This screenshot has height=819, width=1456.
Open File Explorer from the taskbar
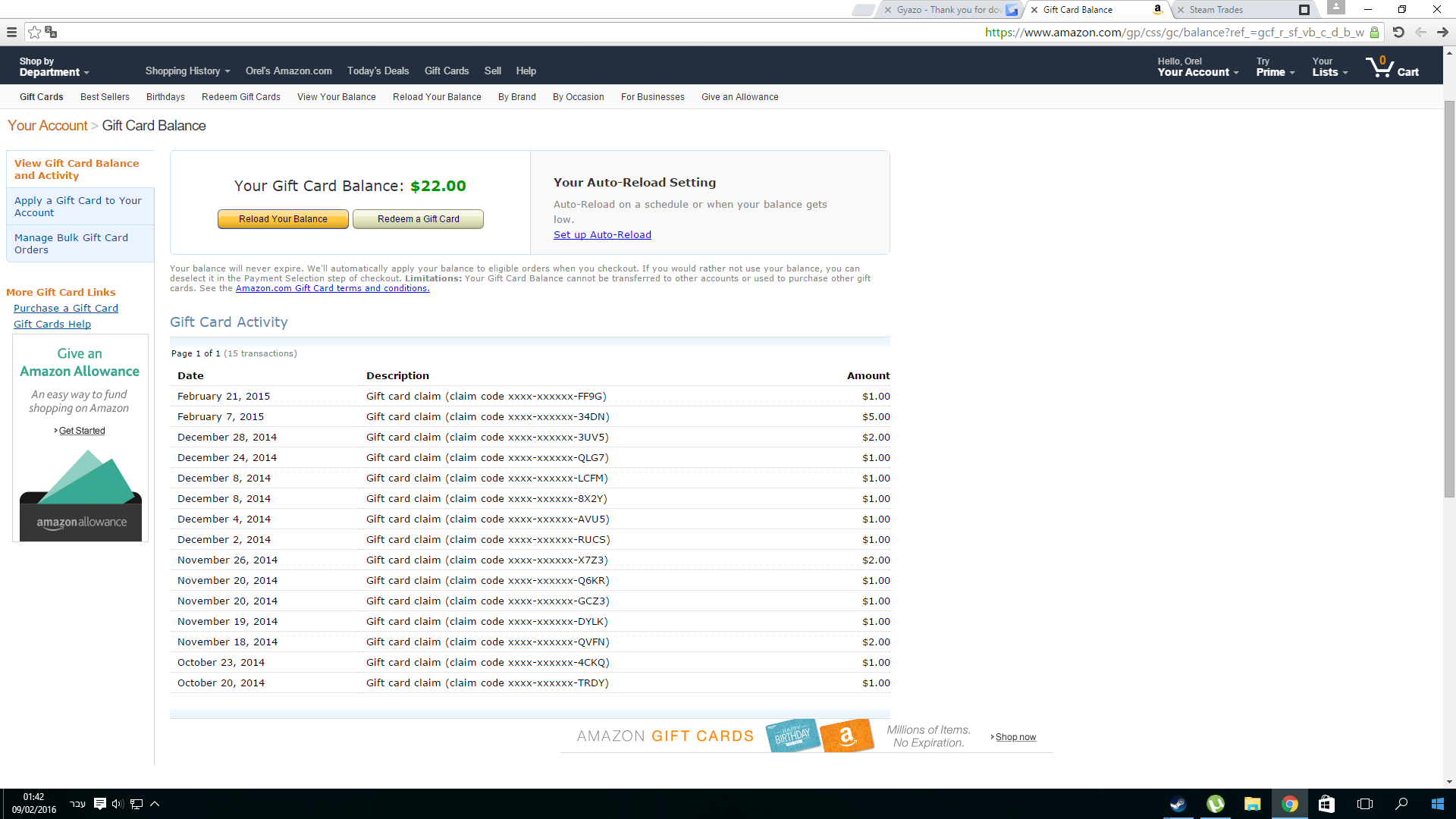pyautogui.click(x=1252, y=804)
